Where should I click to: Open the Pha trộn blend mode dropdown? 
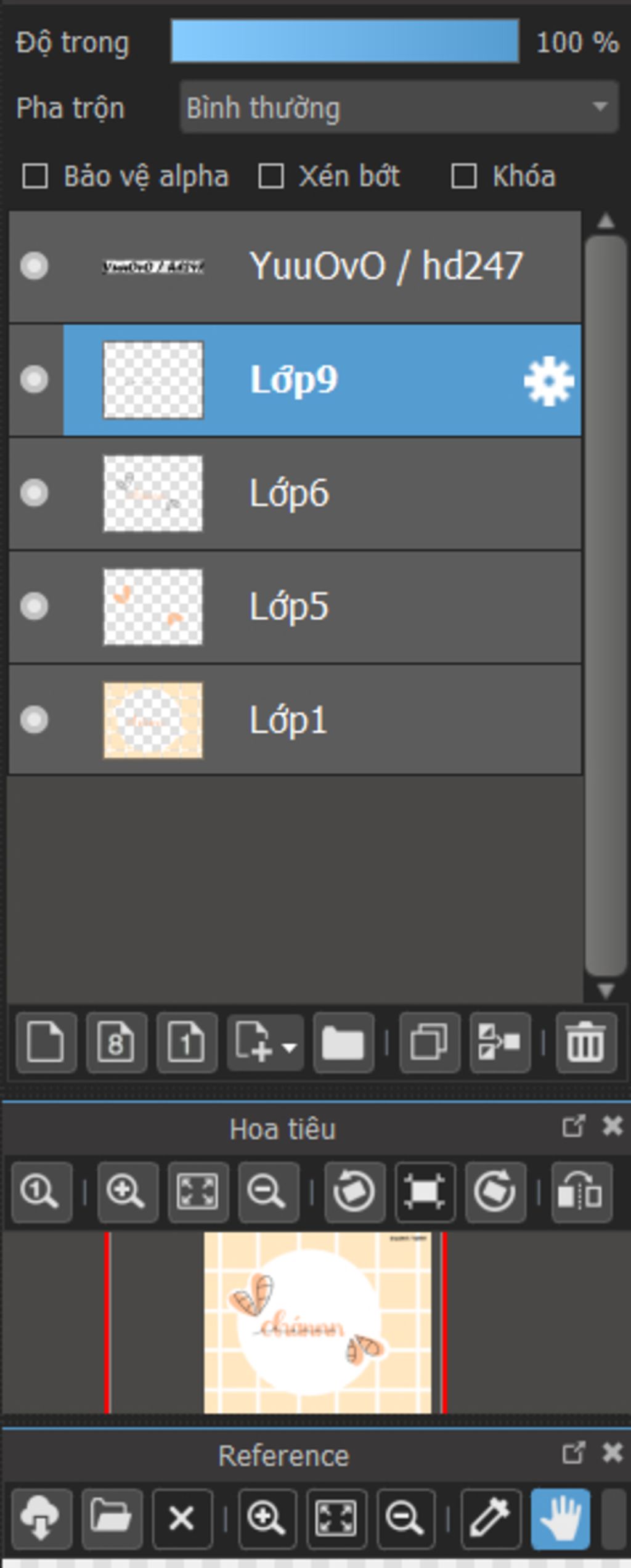pos(399,108)
